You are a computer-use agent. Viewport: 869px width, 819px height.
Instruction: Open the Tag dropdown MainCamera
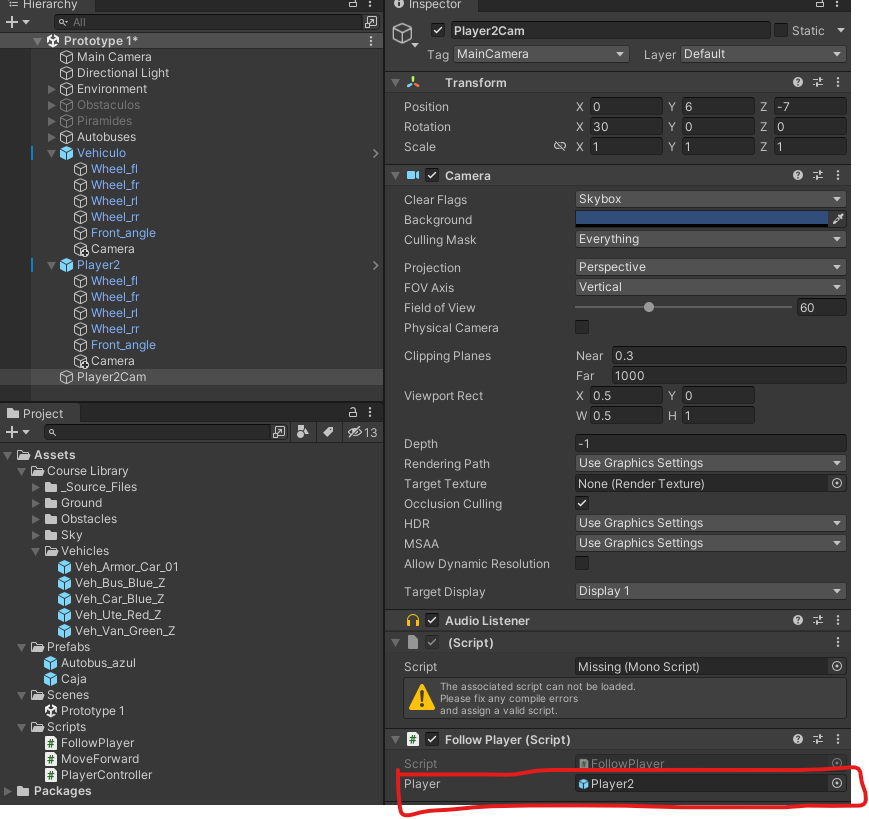coord(541,54)
